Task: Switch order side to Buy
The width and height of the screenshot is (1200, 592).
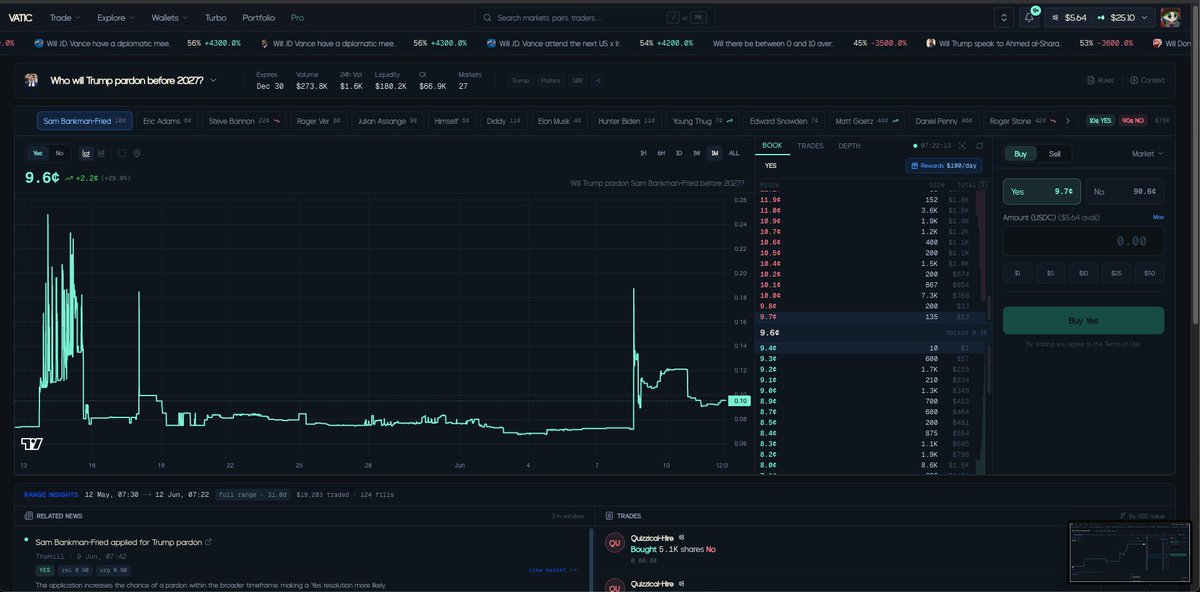Action: tap(1021, 153)
